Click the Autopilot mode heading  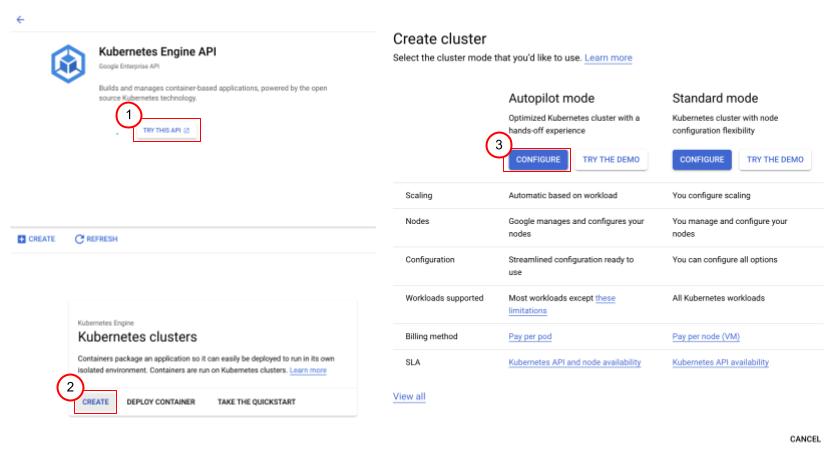tap(551, 98)
